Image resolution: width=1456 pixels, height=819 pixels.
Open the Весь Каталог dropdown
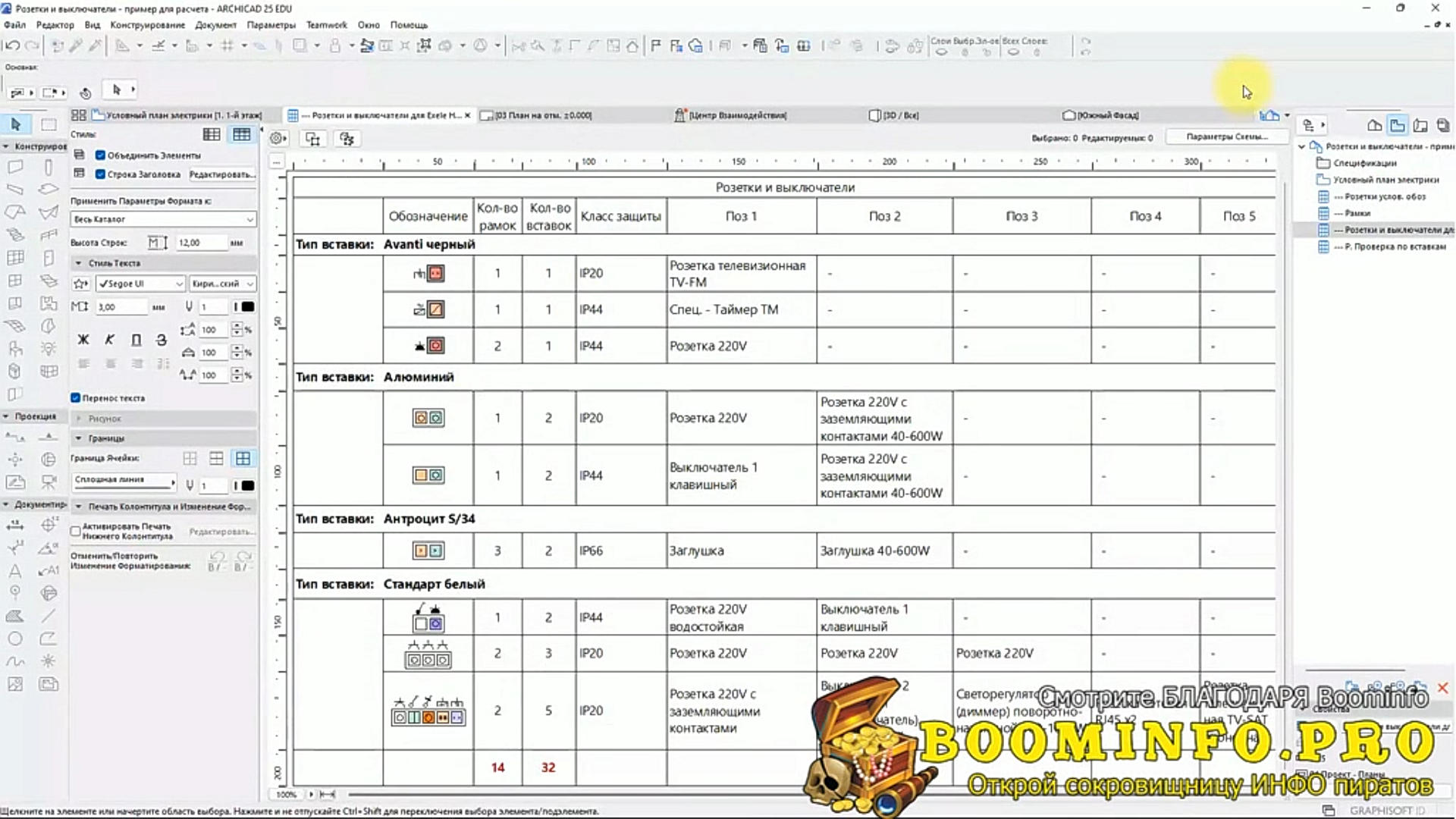[163, 219]
